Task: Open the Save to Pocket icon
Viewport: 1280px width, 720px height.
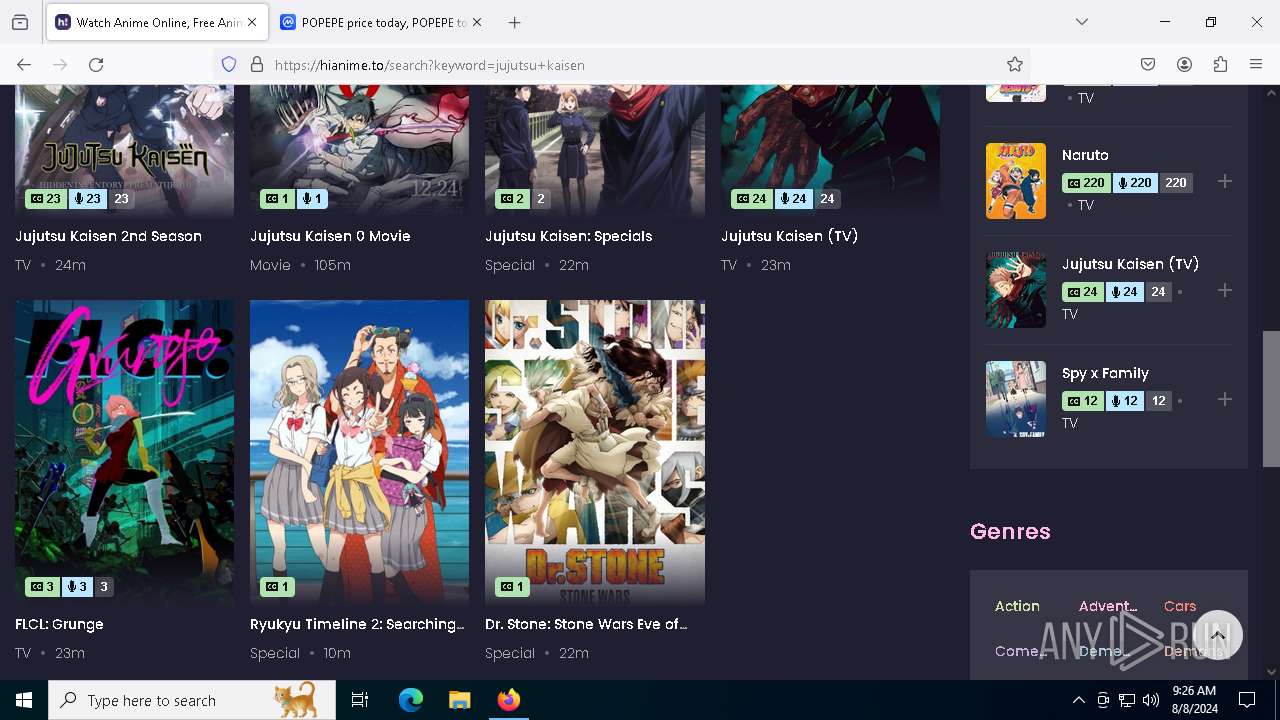Action: click(1148, 65)
